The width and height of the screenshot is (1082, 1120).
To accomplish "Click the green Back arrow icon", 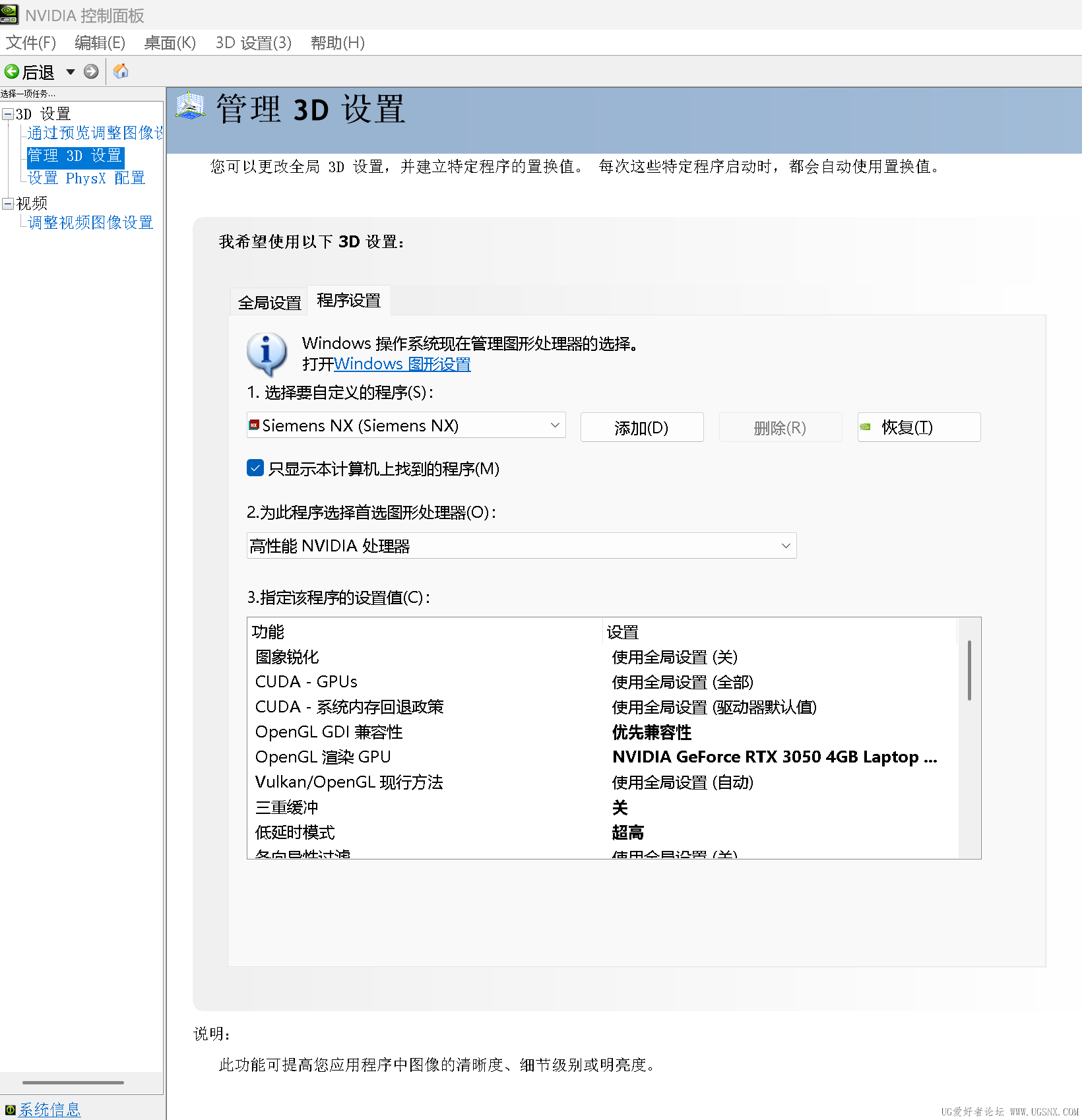I will [12, 71].
